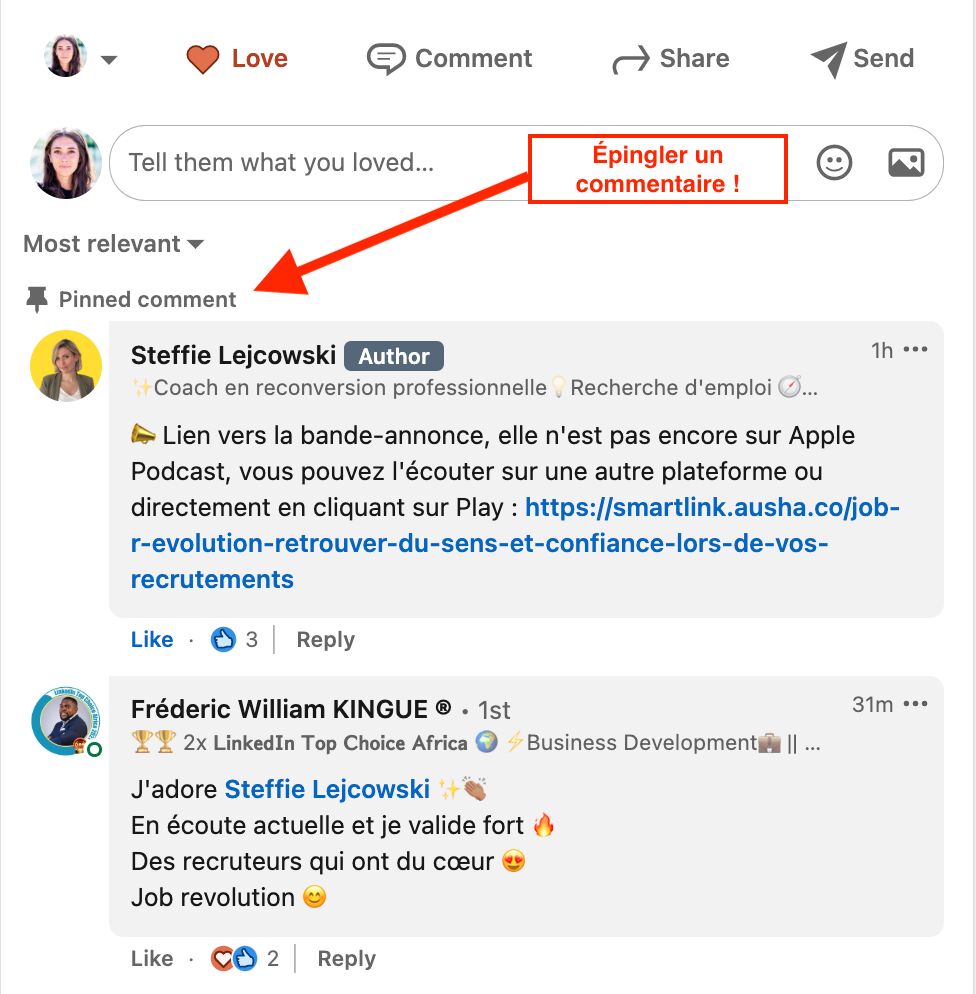
Task: Open the Most relevant sort dropdown
Action: 113,244
